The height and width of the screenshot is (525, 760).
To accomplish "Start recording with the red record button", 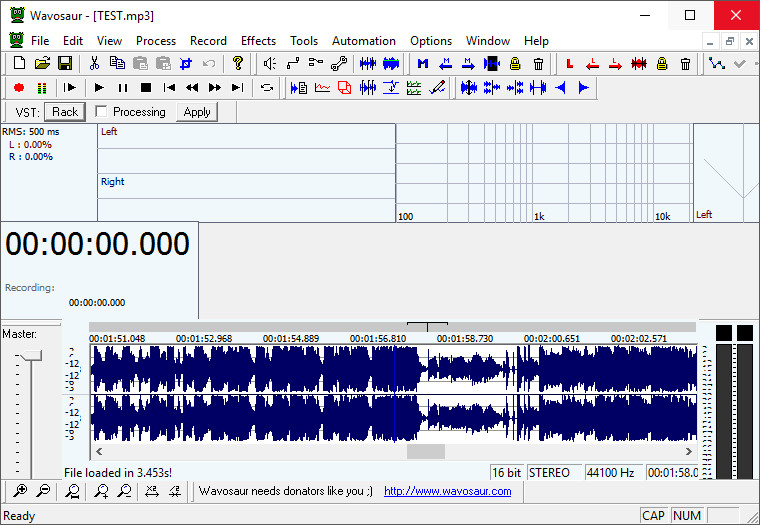I will 19,88.
